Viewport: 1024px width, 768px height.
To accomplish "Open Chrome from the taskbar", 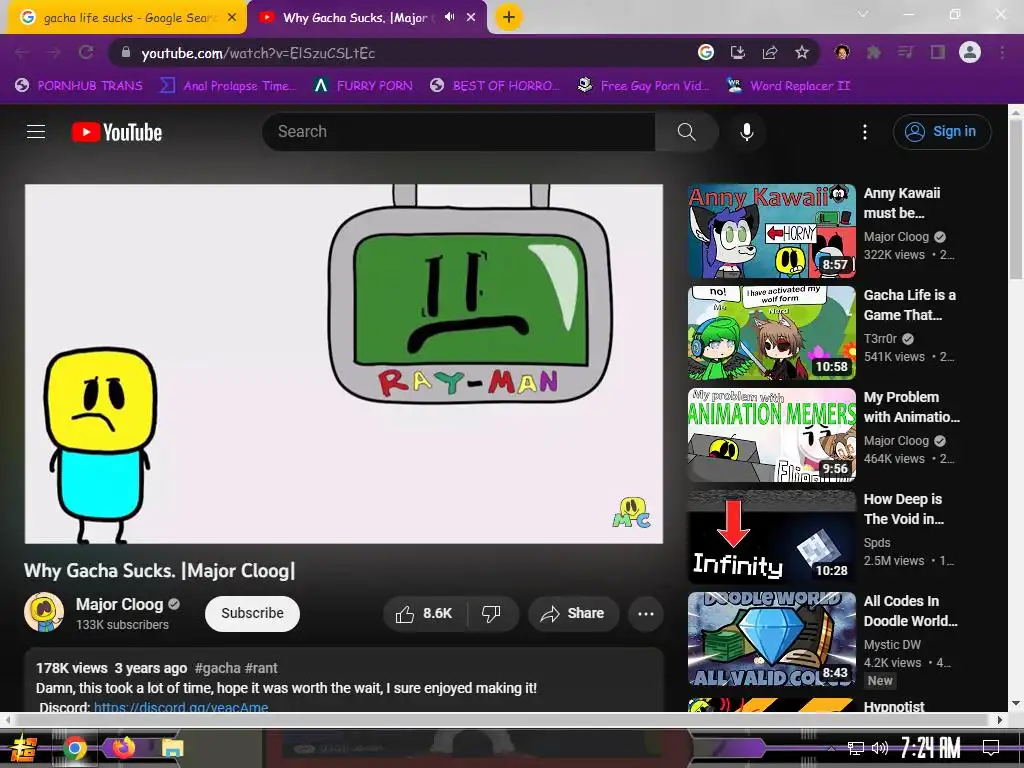I will [x=74, y=748].
